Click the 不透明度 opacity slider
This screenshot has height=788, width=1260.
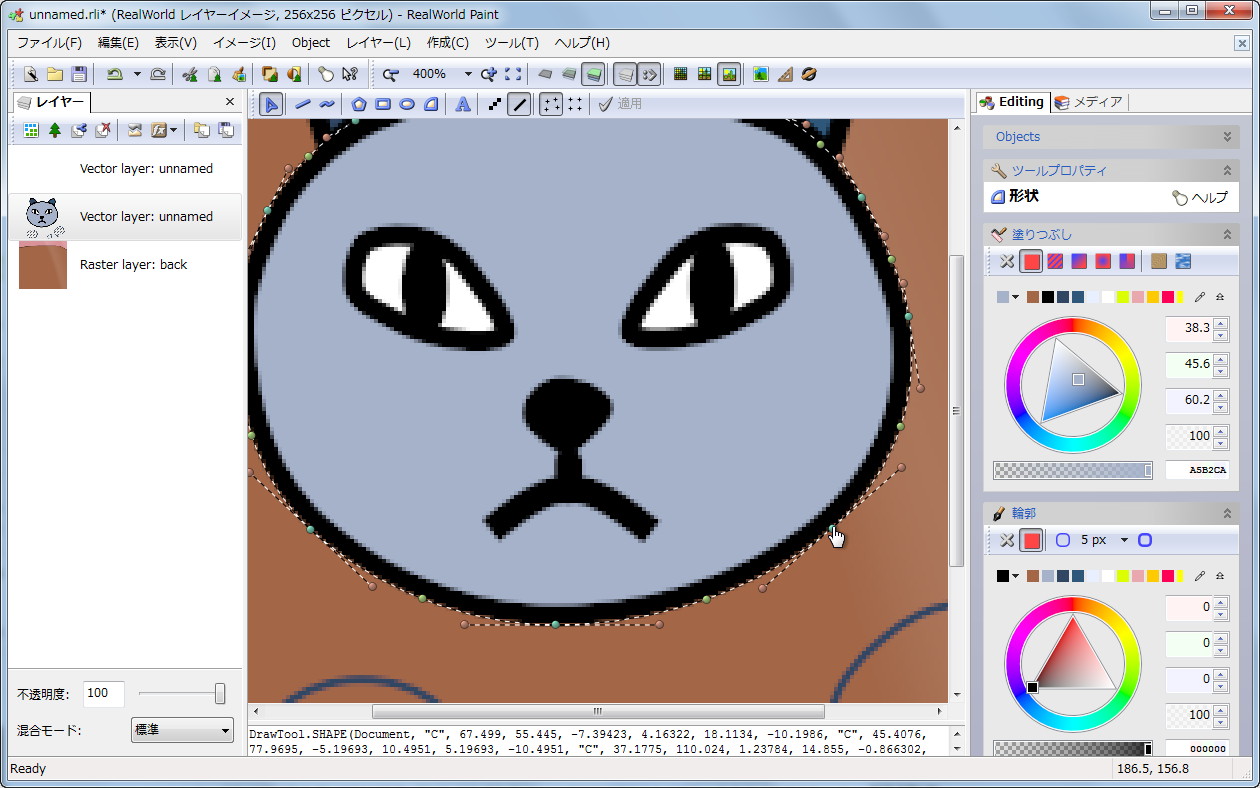click(x=182, y=693)
